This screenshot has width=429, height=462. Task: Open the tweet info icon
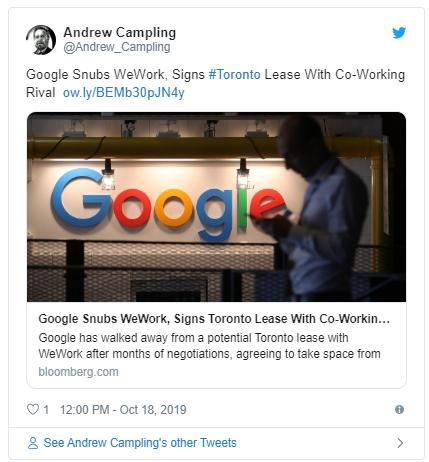[x=399, y=409]
